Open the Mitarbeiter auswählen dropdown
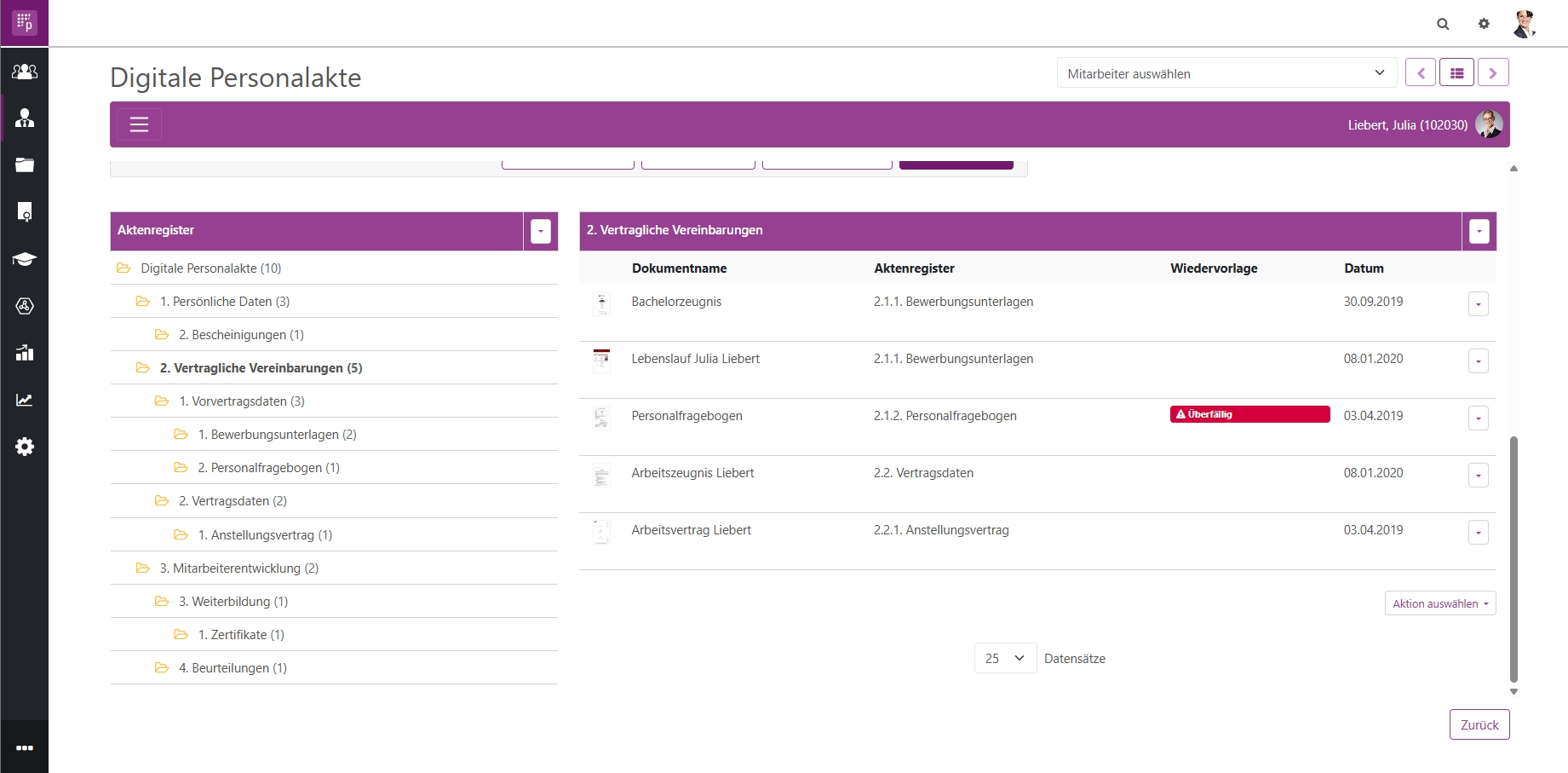 point(1226,73)
